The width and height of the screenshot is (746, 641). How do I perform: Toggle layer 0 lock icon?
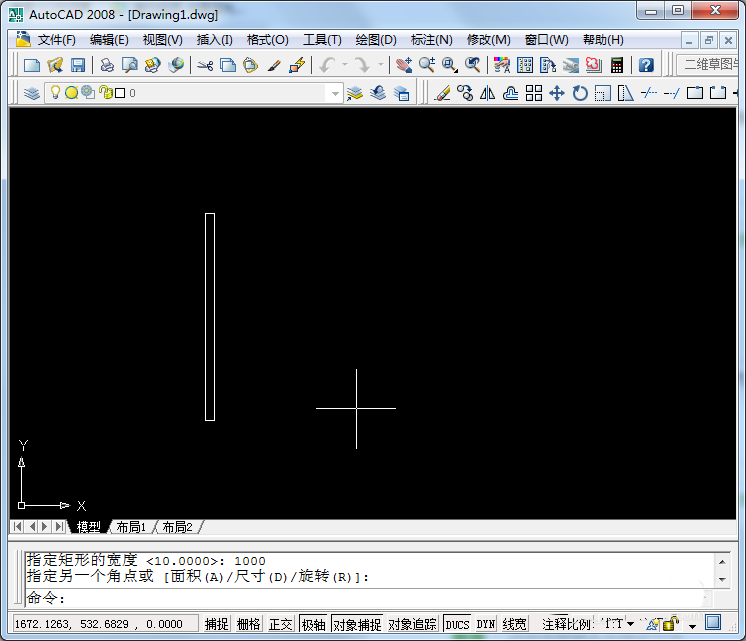(x=105, y=92)
